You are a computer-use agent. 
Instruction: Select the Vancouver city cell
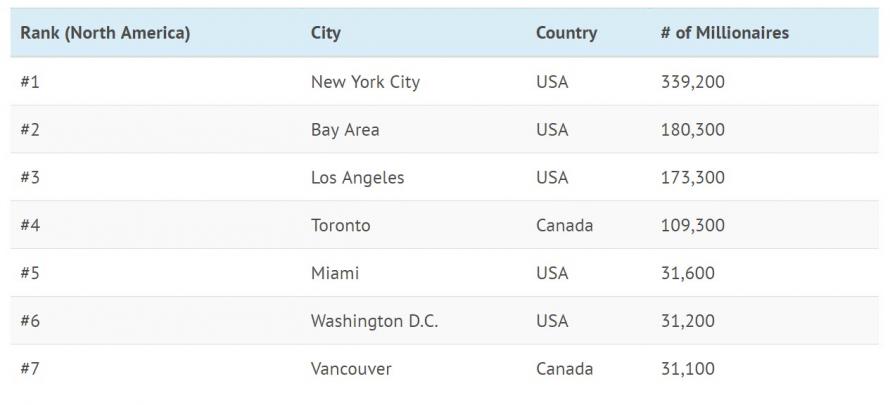click(351, 369)
